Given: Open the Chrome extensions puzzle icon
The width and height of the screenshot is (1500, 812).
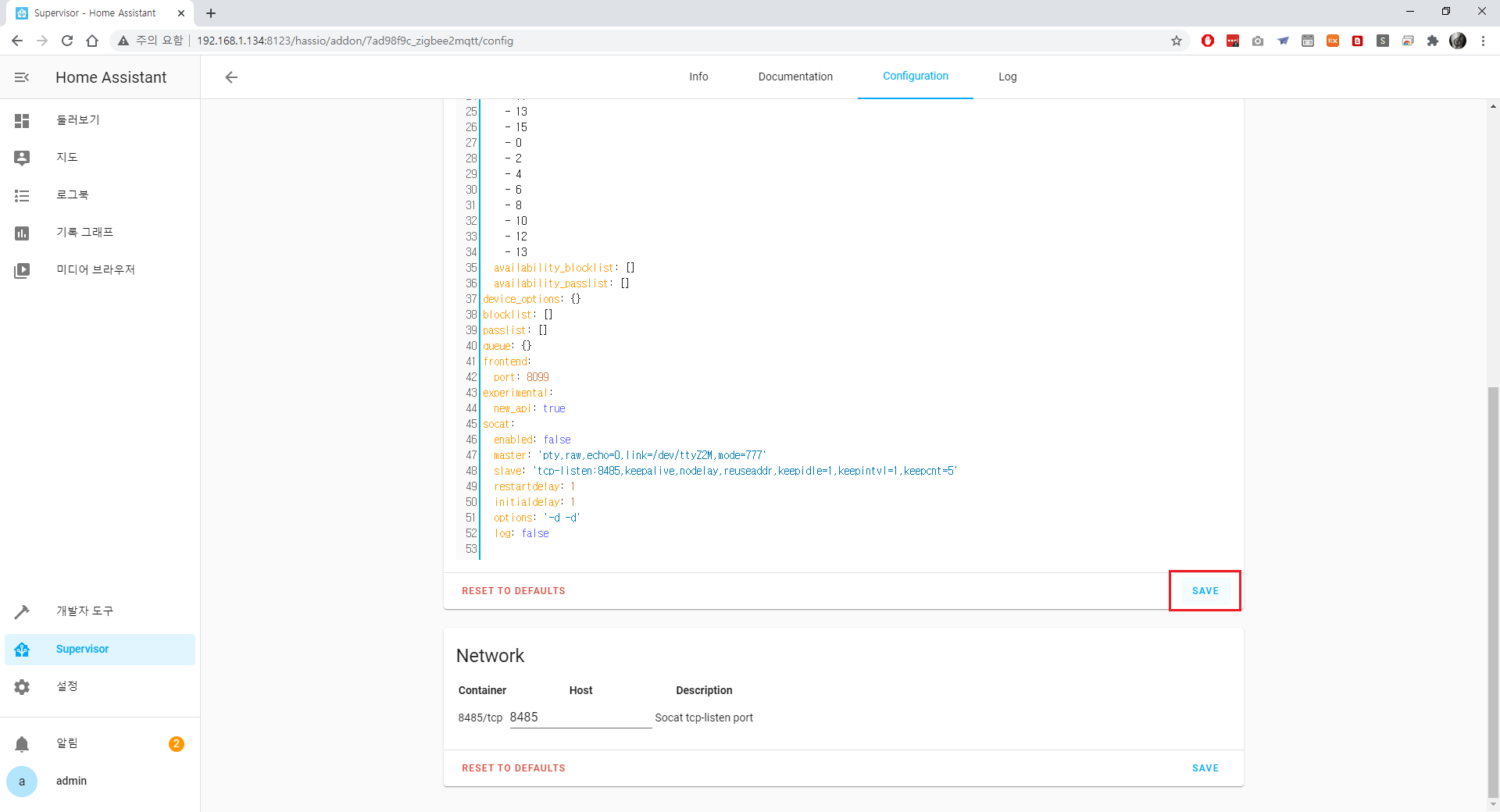Looking at the screenshot, I should (x=1433, y=41).
